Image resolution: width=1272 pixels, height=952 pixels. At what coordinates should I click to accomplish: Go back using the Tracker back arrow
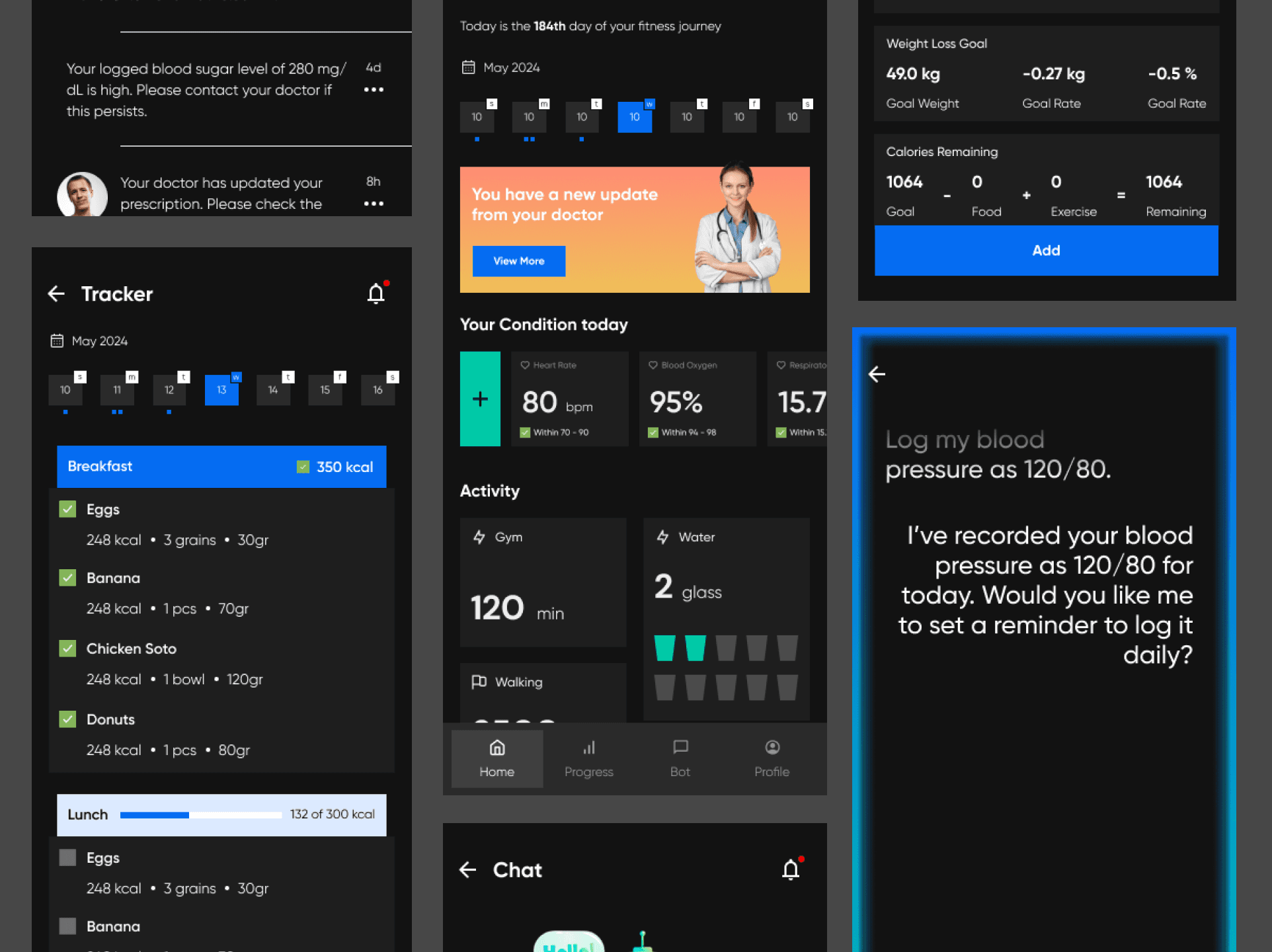pyautogui.click(x=57, y=294)
